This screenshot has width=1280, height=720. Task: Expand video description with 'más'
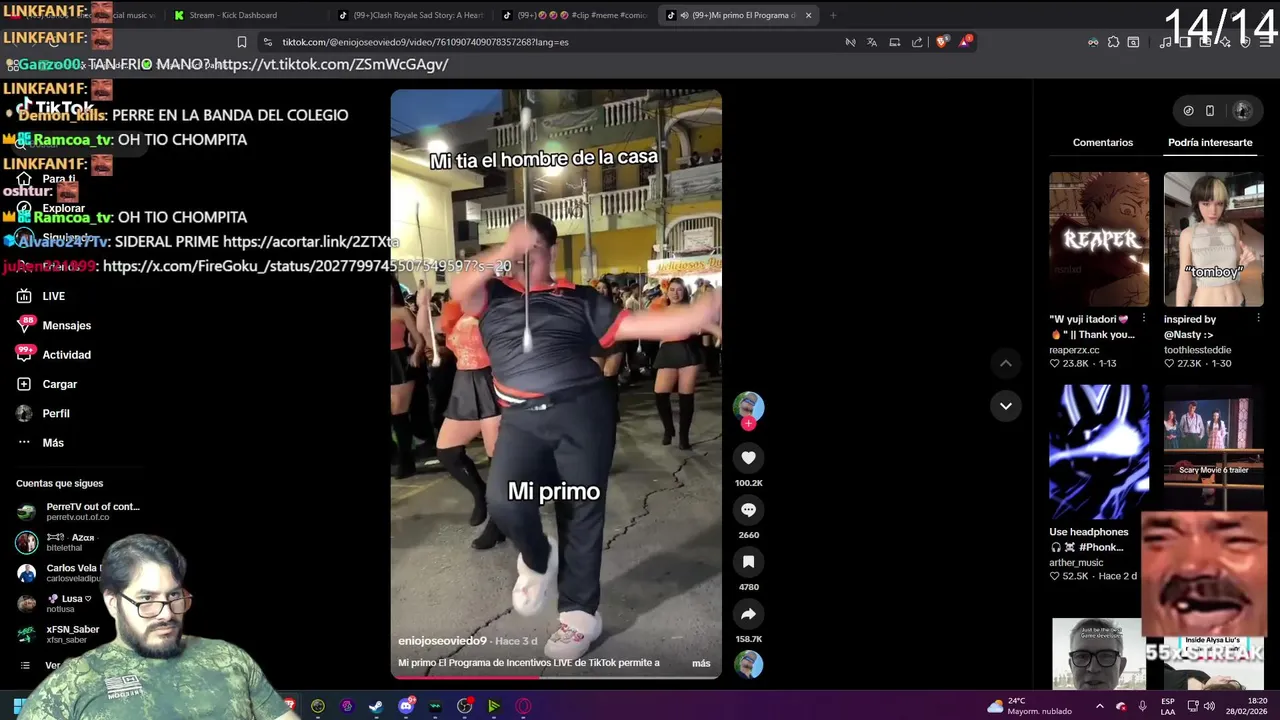(x=701, y=663)
